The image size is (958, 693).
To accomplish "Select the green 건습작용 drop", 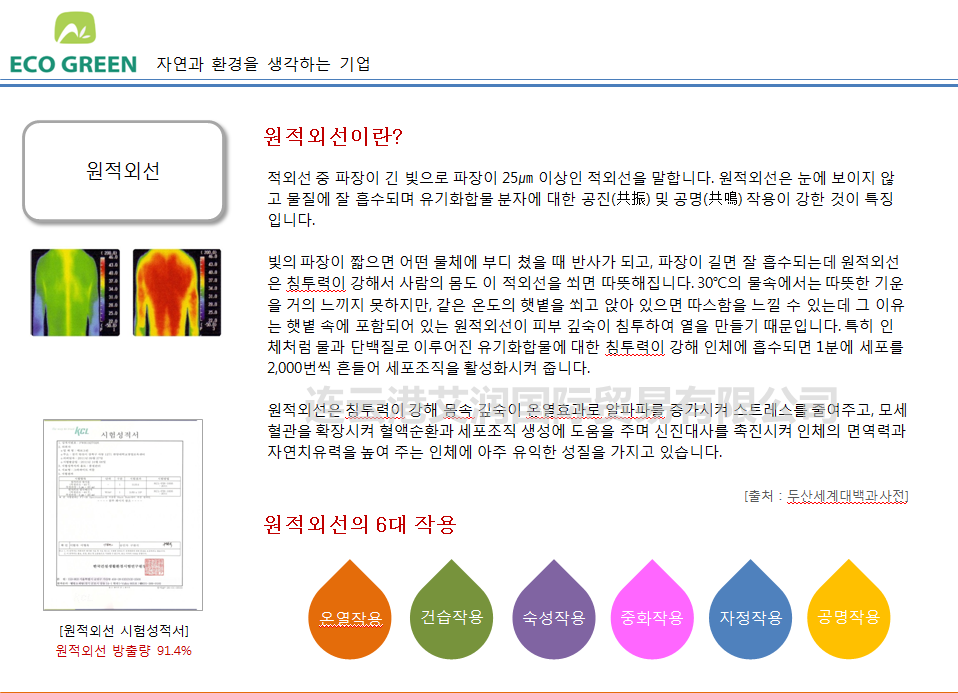I will coord(452,610).
